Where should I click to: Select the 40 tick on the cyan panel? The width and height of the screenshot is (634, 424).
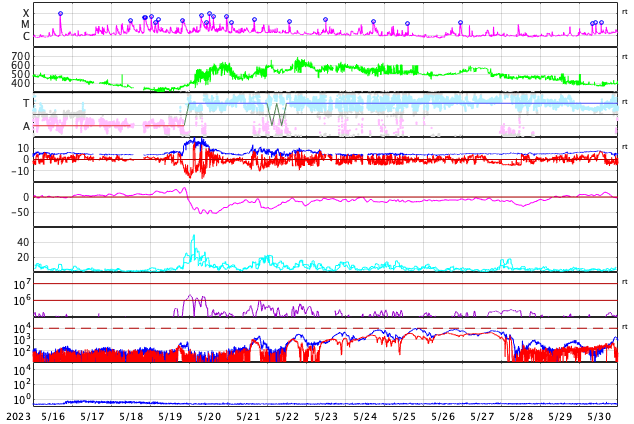click(x=24, y=242)
